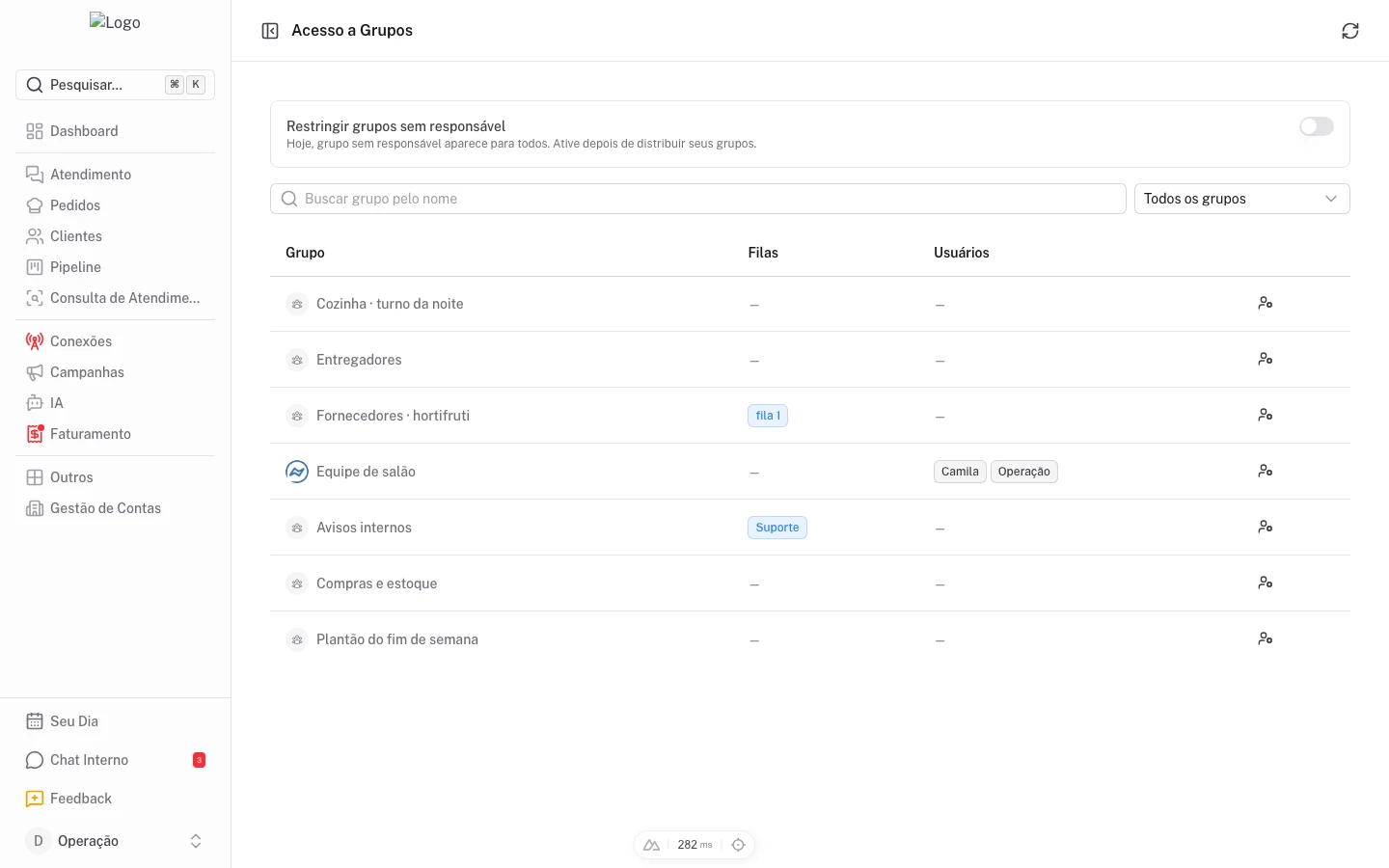This screenshot has width=1389, height=868.
Task: Click the 'fila 1' queue tag
Action: click(x=768, y=416)
